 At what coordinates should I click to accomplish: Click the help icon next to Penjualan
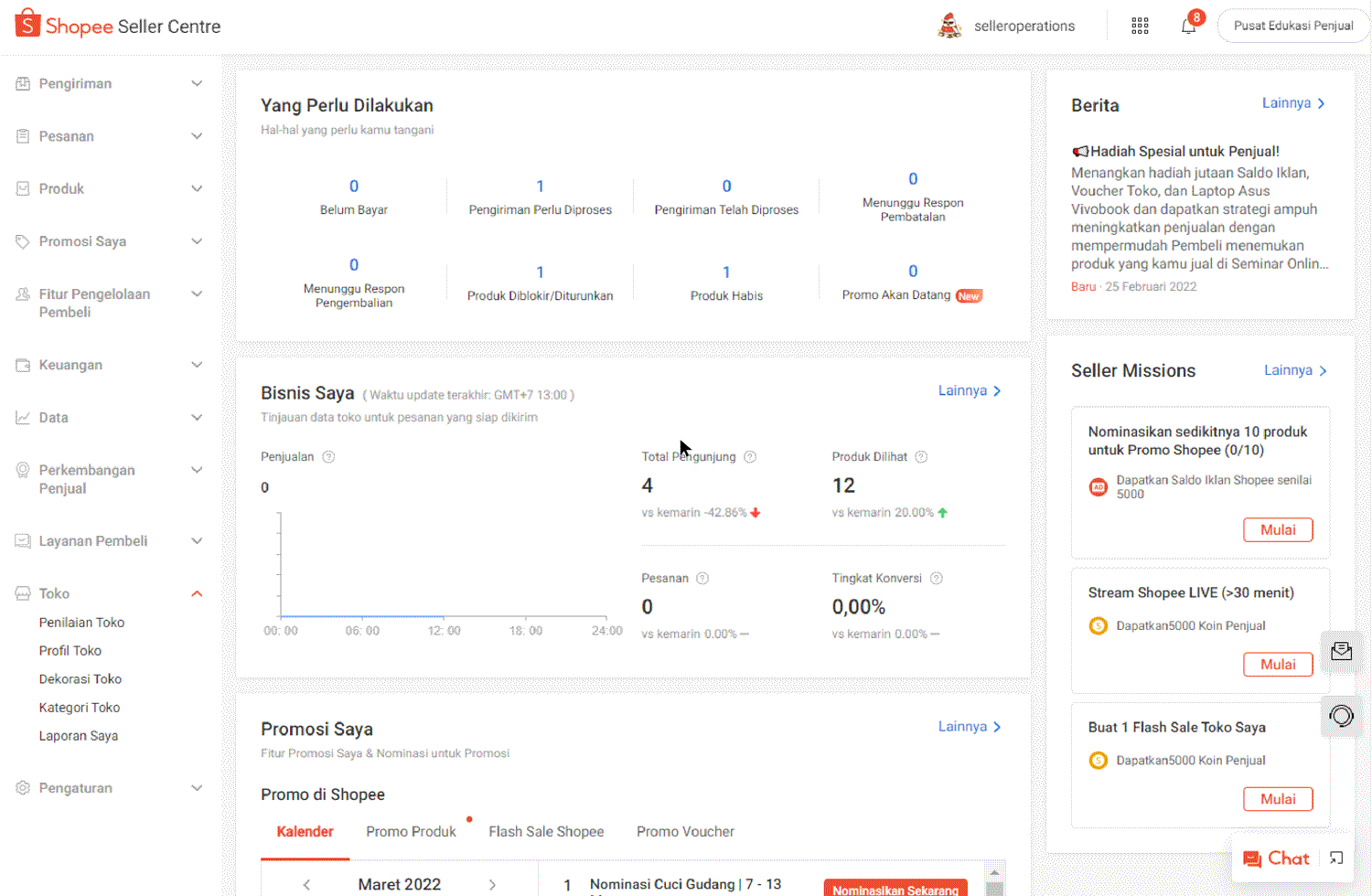click(x=328, y=457)
